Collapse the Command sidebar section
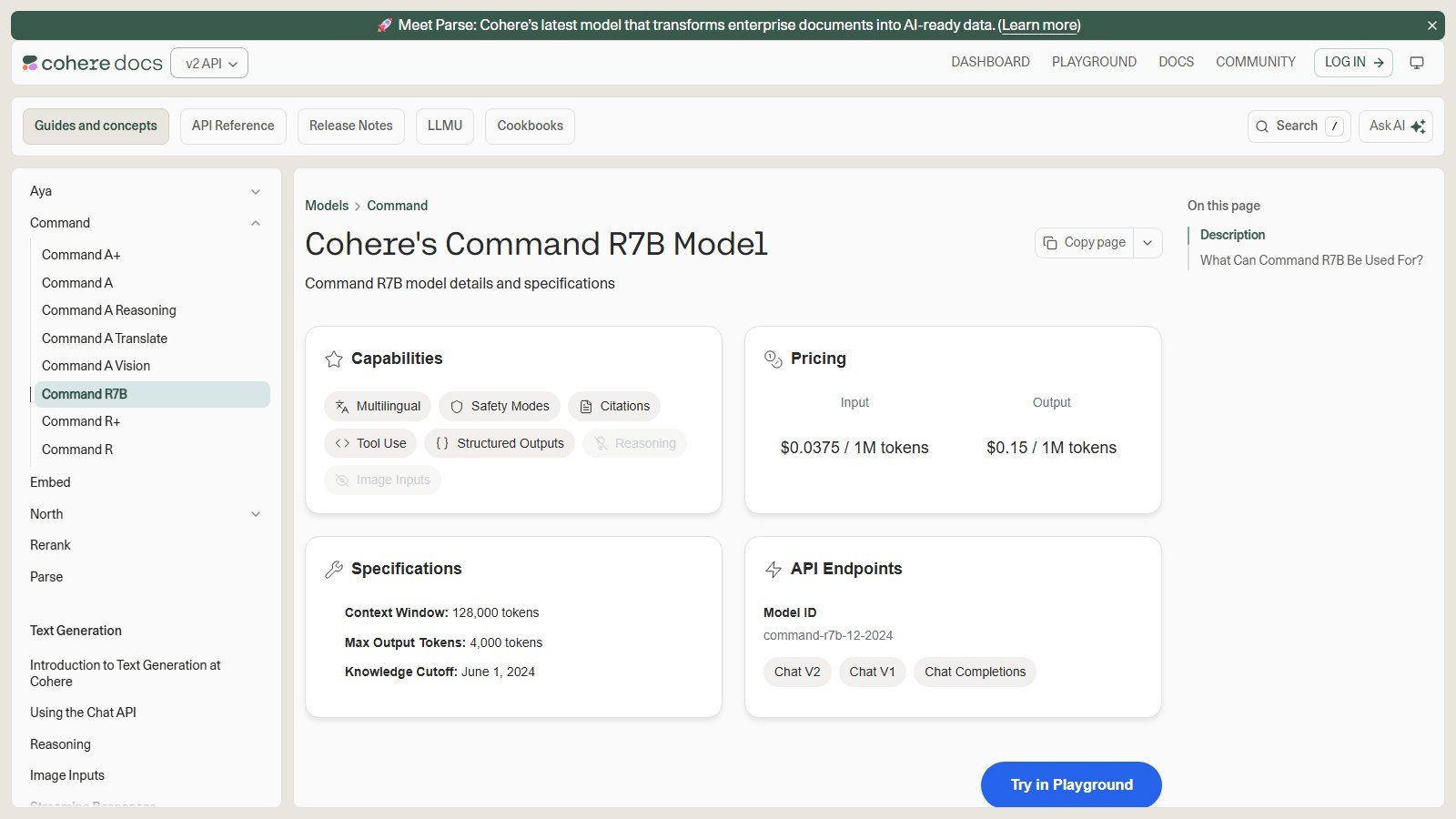The width and height of the screenshot is (1456, 819). pos(256,224)
